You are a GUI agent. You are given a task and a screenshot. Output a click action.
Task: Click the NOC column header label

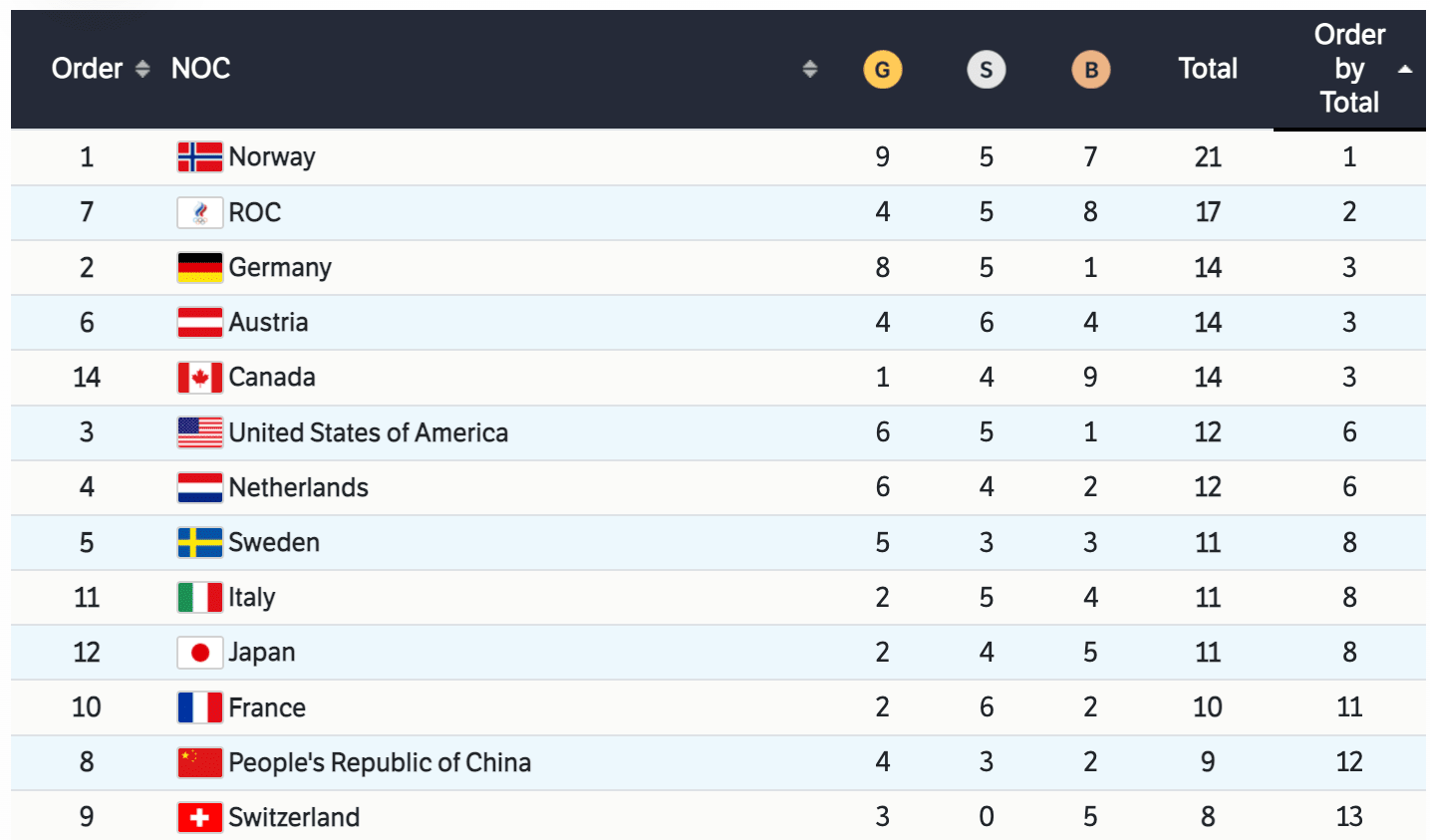pyautogui.click(x=200, y=69)
